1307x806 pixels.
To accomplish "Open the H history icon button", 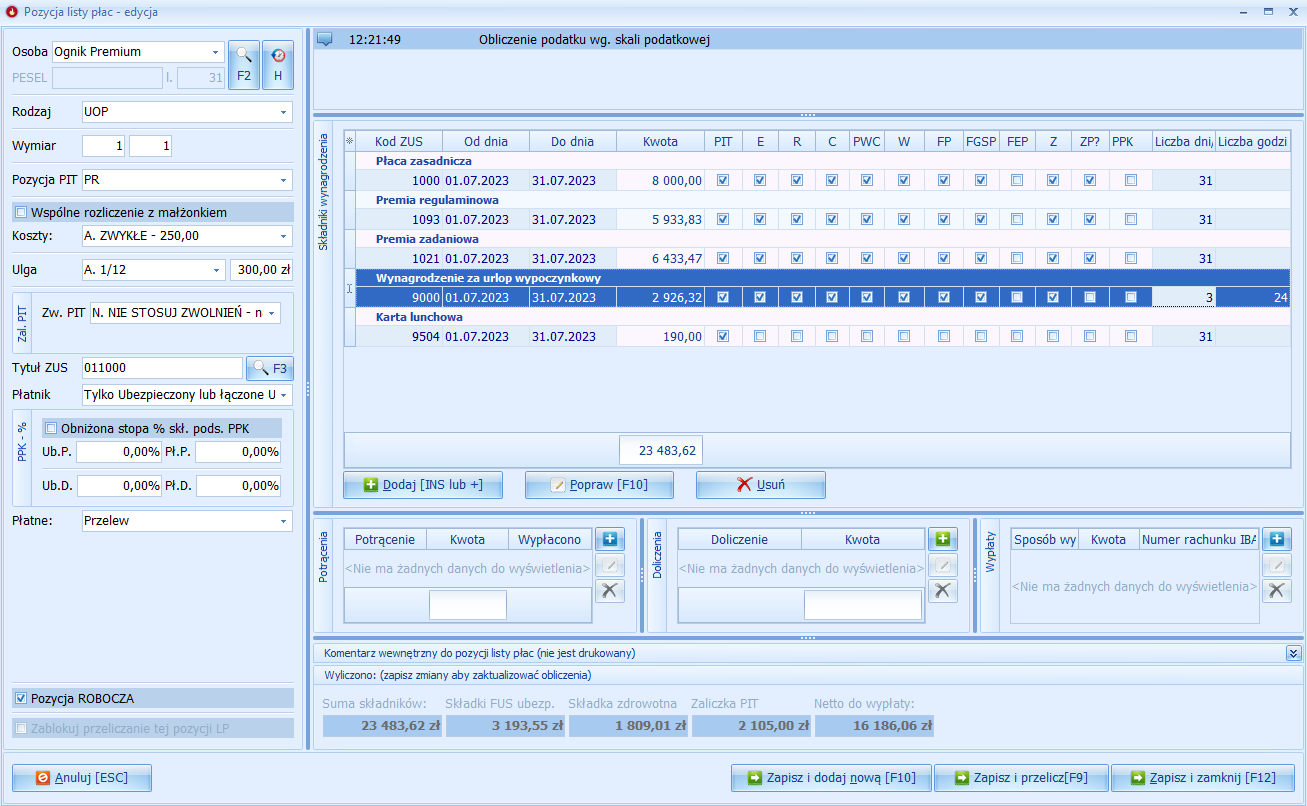I will click(x=278, y=65).
